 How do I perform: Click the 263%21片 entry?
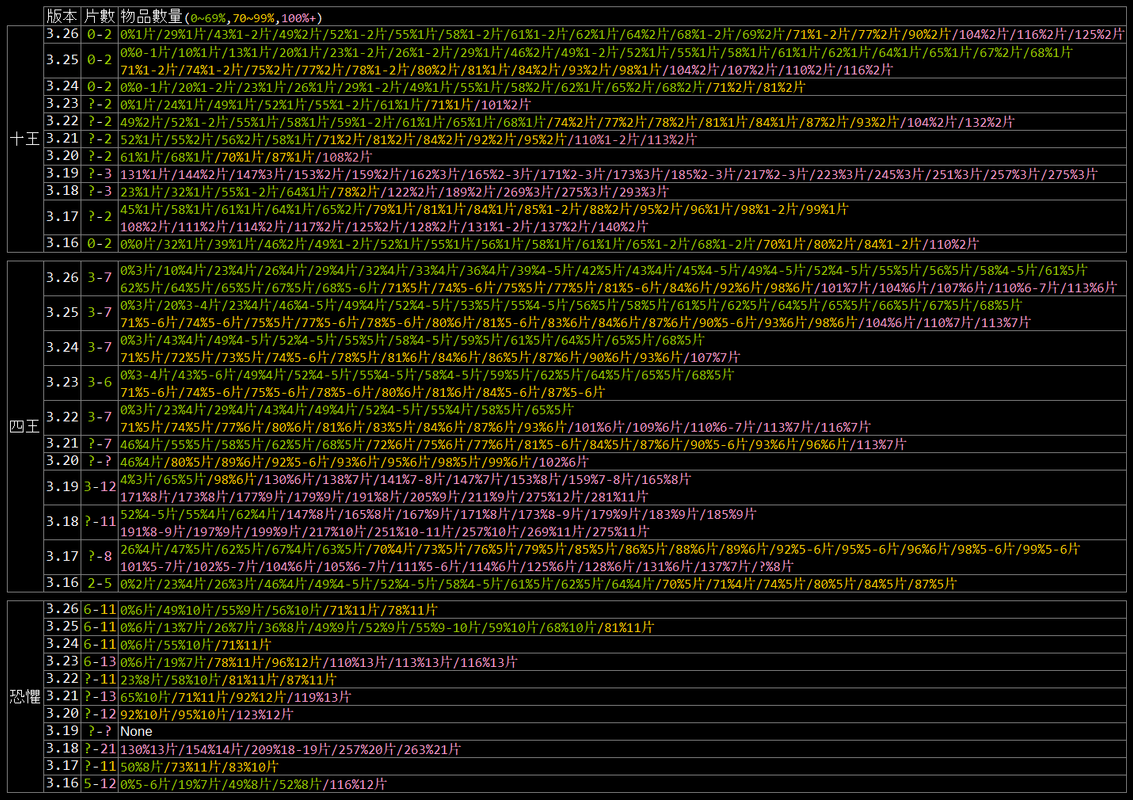[431, 749]
